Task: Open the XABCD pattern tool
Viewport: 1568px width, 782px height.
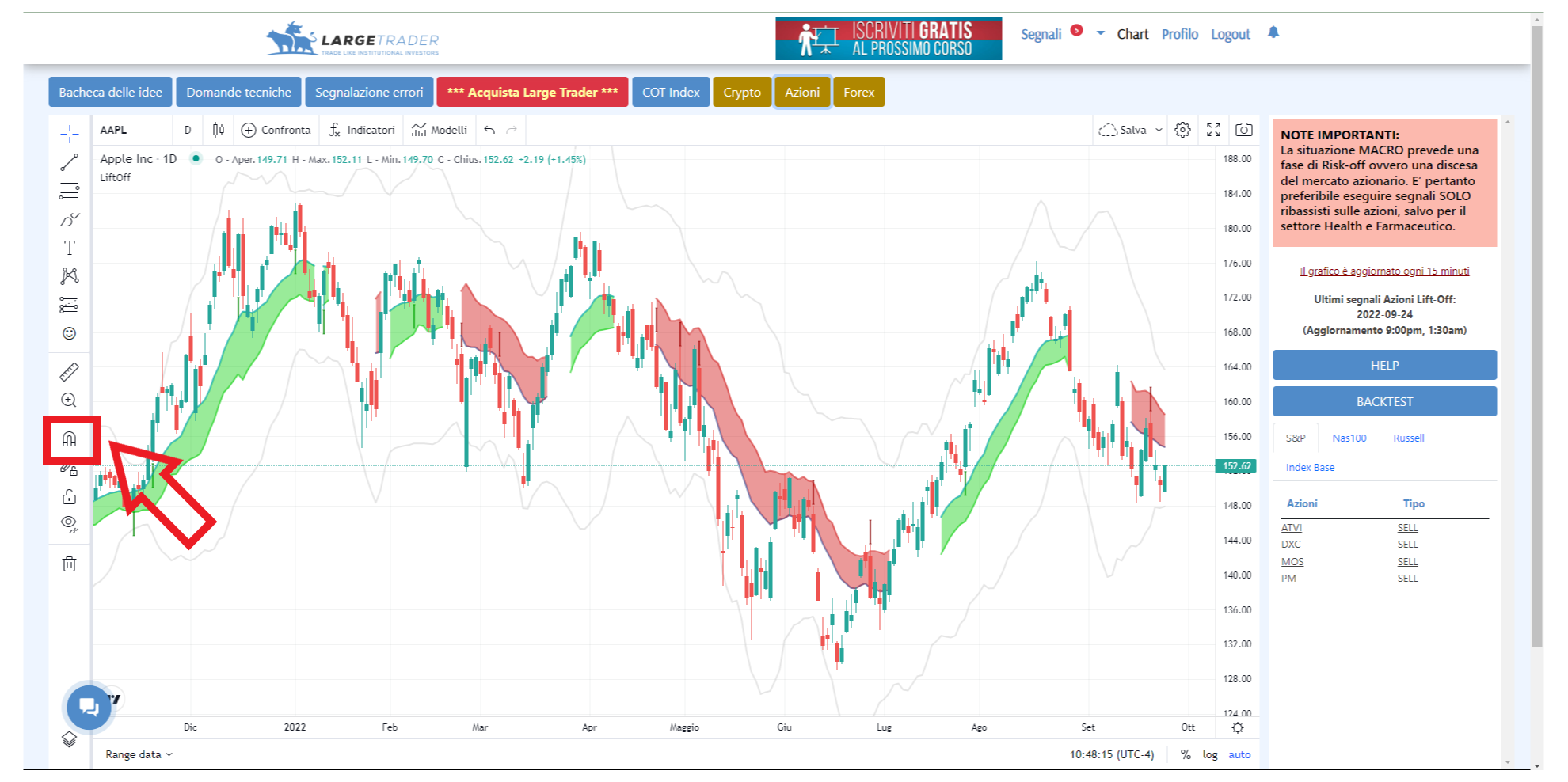Action: click(x=70, y=275)
